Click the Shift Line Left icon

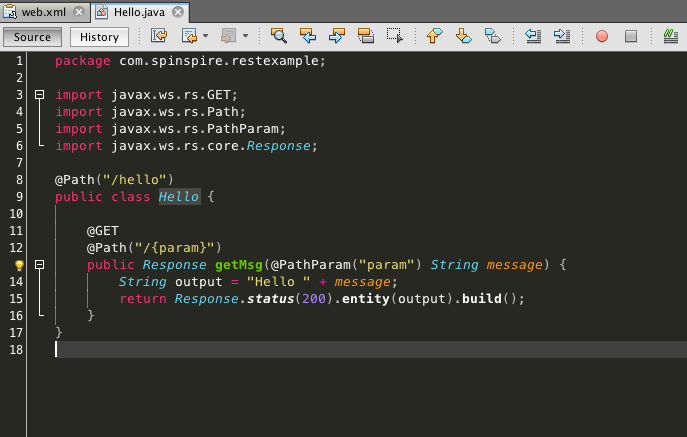533,36
